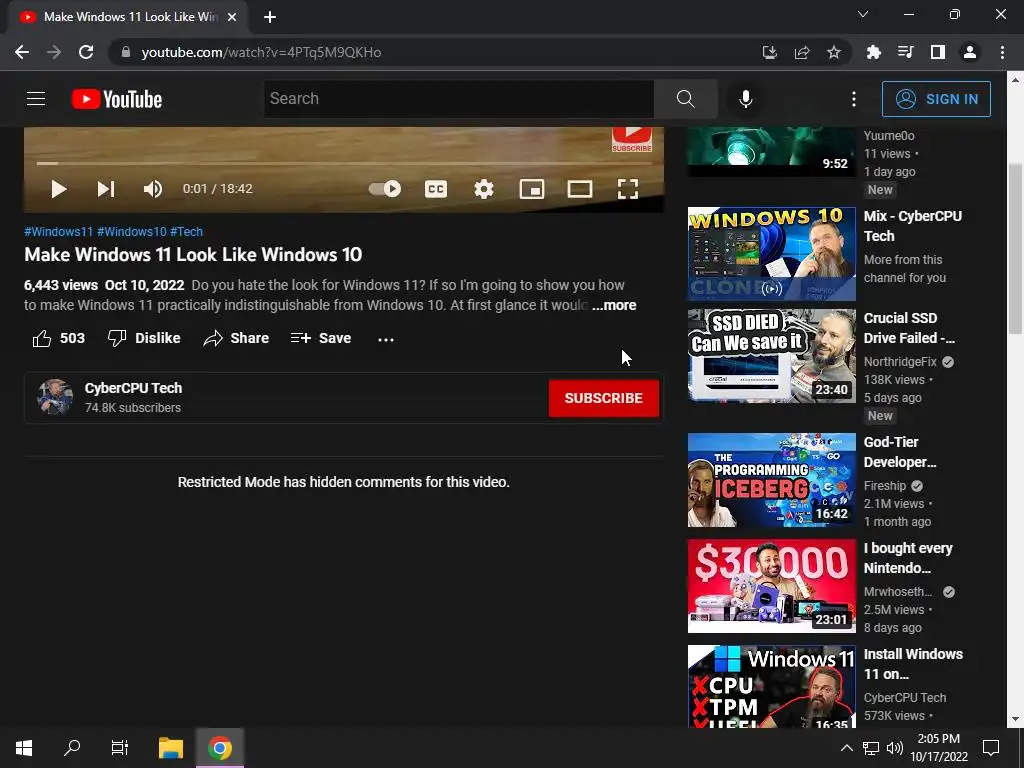
Task: Open Windows taskbar search
Action: 72,748
